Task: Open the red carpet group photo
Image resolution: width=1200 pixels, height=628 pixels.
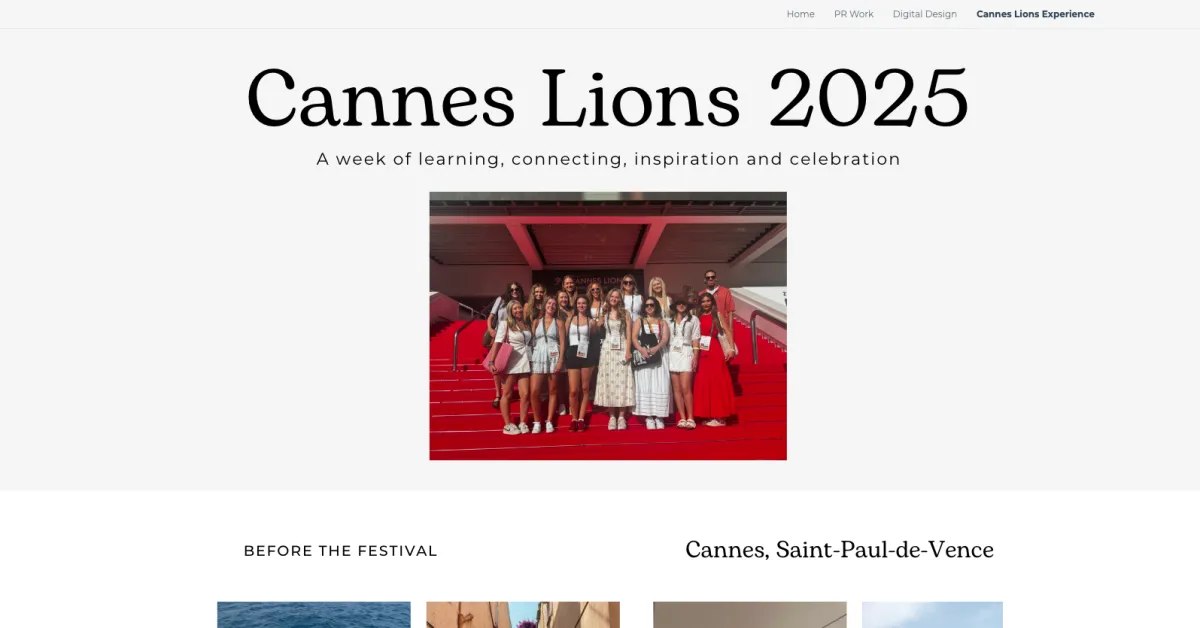Action: (608, 326)
